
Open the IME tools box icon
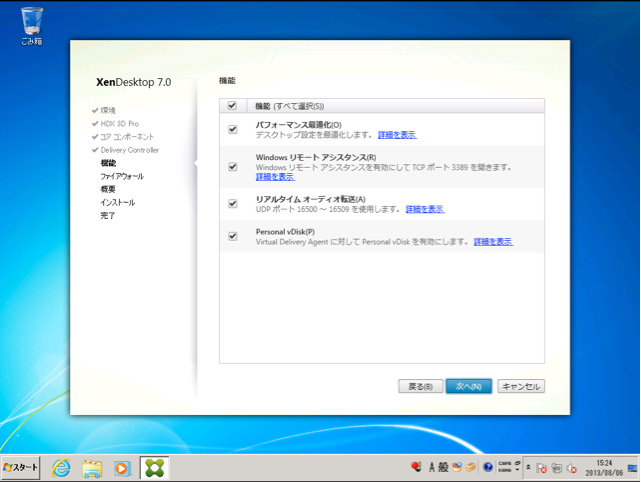tap(471, 467)
